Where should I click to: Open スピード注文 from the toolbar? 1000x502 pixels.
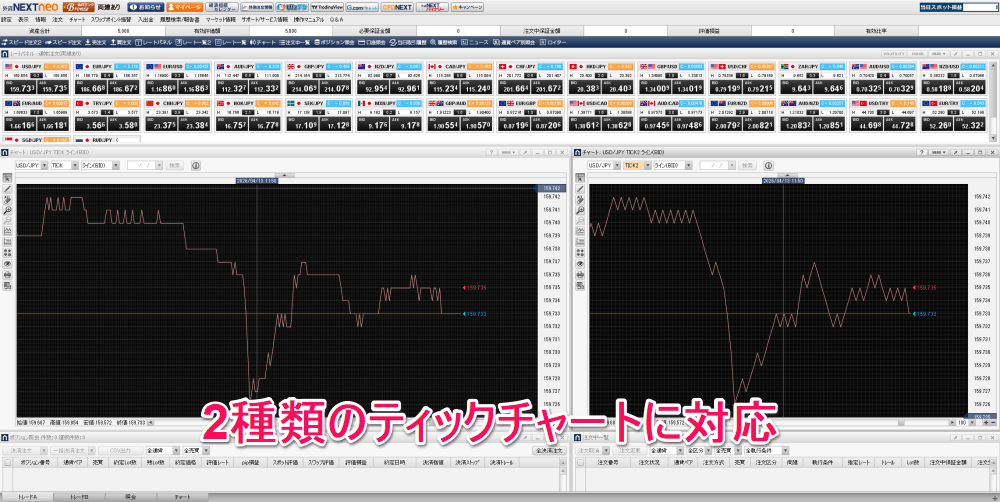(62, 42)
